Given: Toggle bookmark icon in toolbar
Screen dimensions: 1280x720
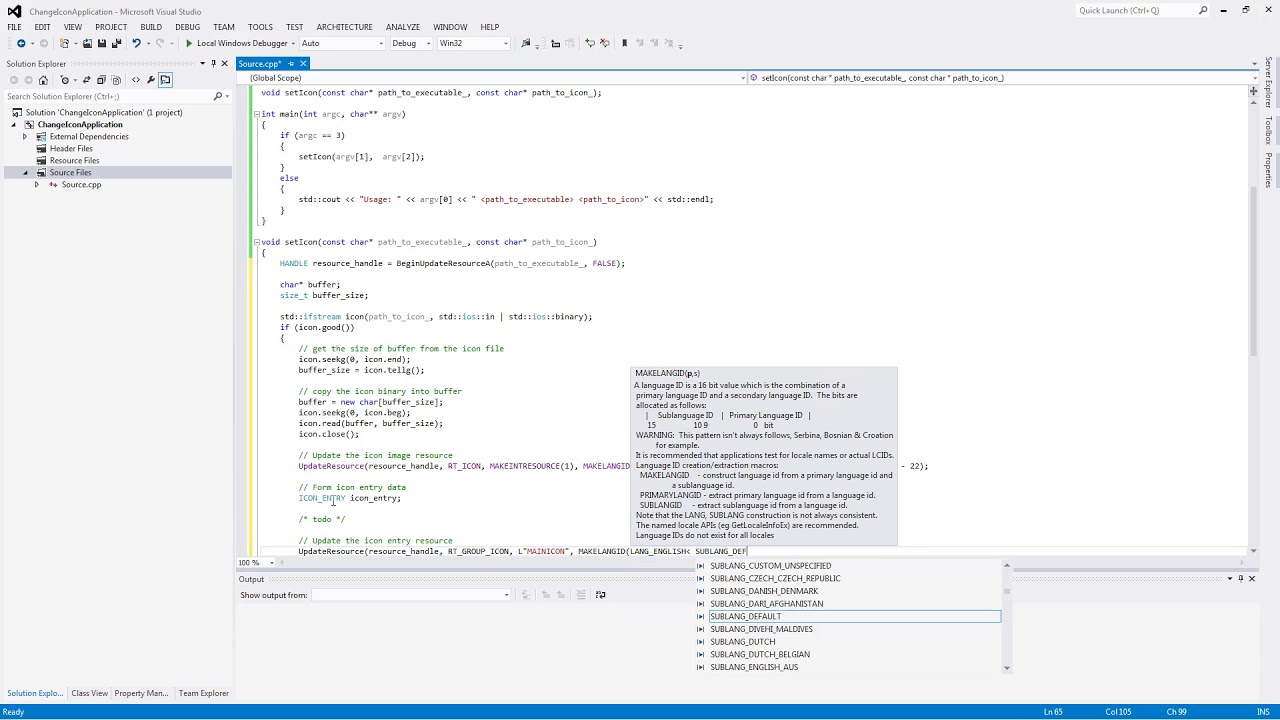Looking at the screenshot, I should (x=624, y=43).
